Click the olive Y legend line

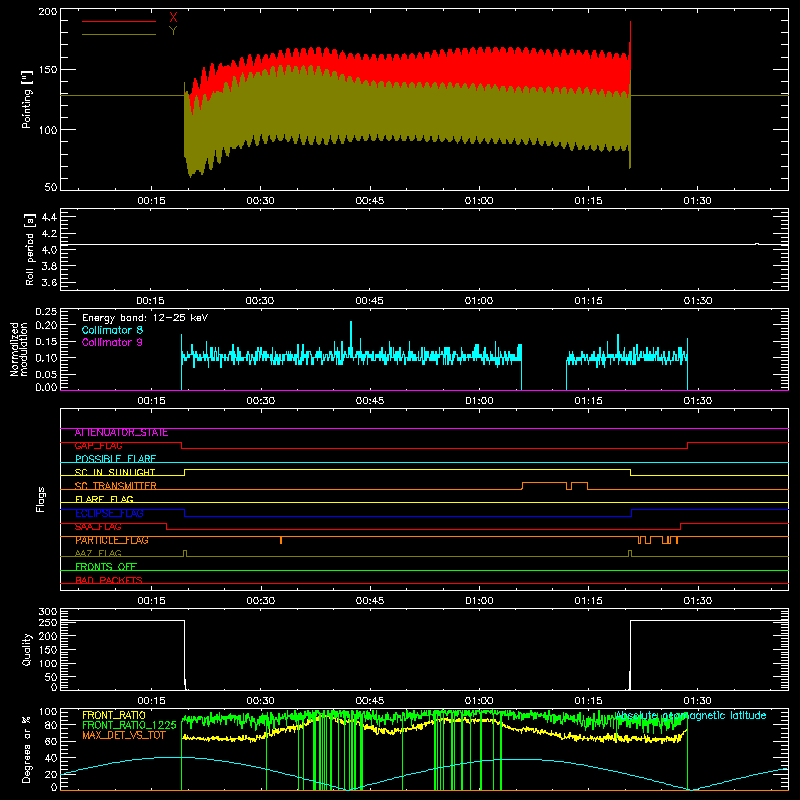119,34
